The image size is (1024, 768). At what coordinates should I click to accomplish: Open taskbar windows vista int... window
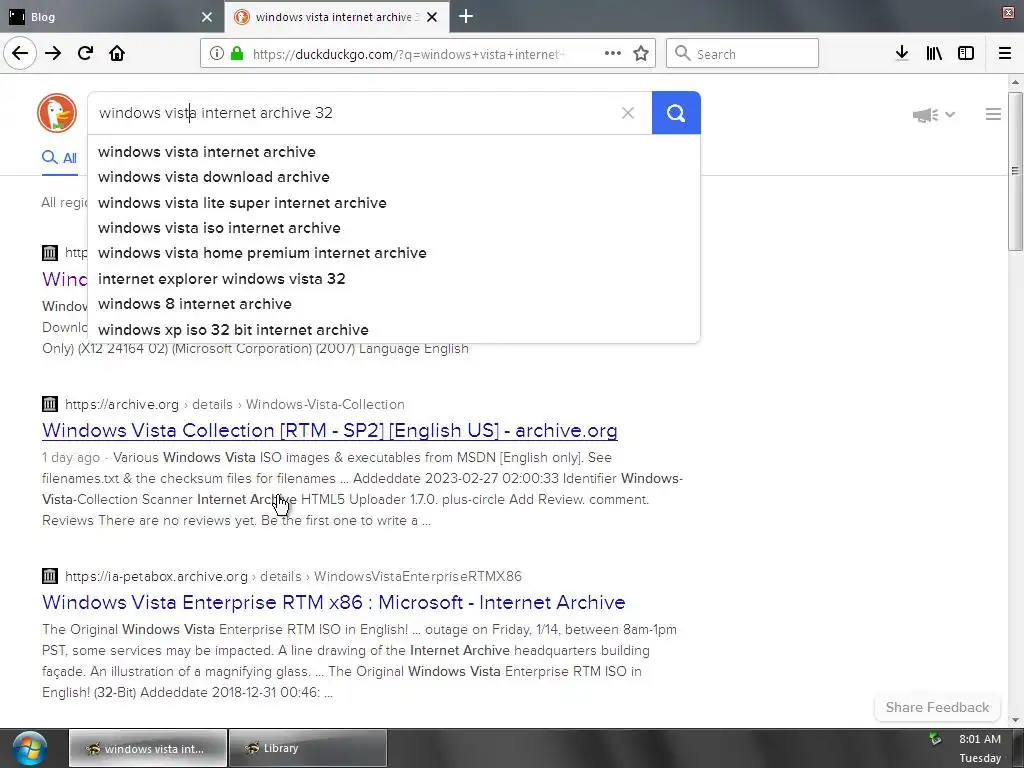pyautogui.click(x=148, y=748)
